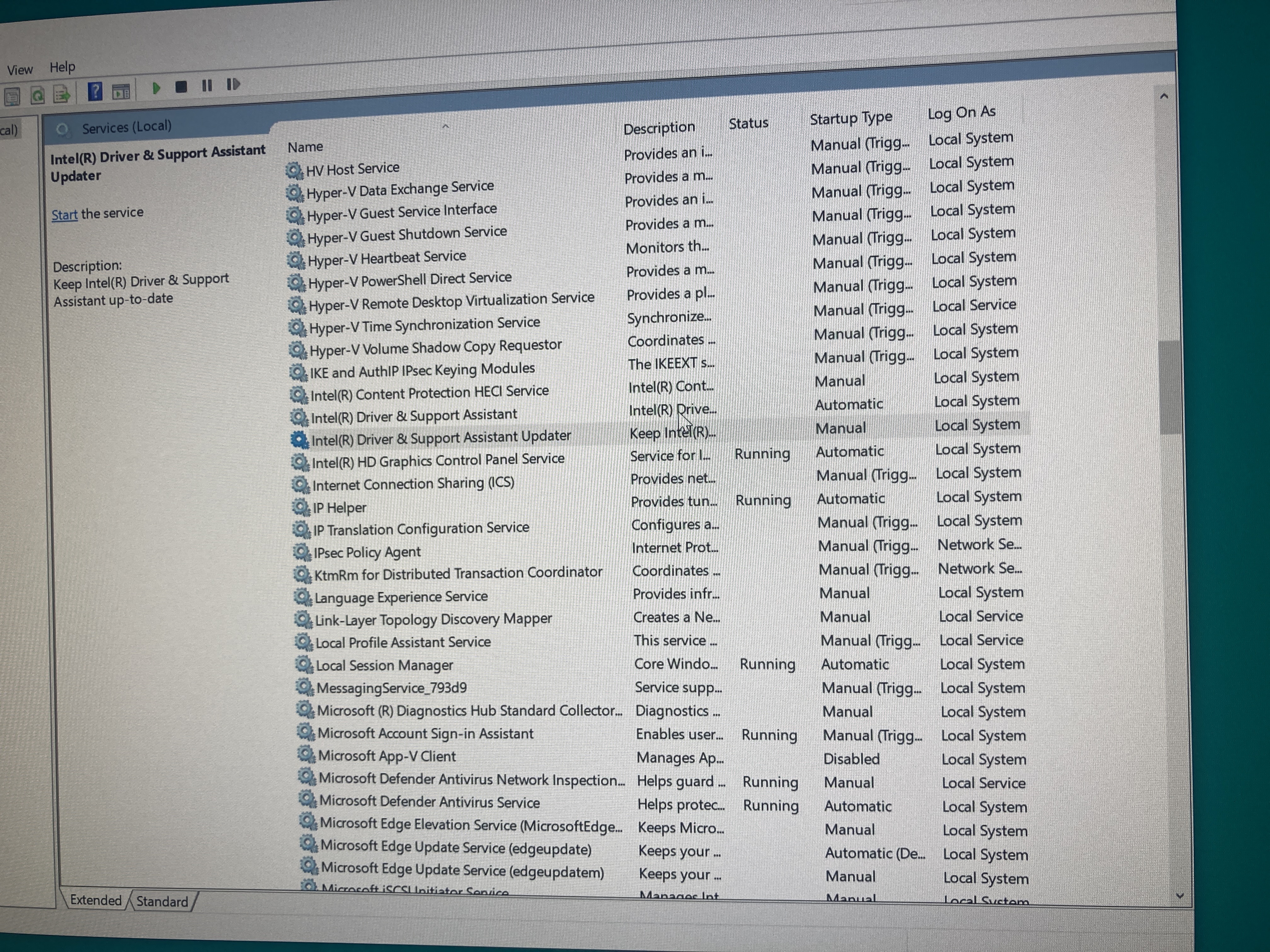Select Intel(R) HD Graphics Control Panel Service
This screenshot has width=1270, height=952.
(656, 456)
